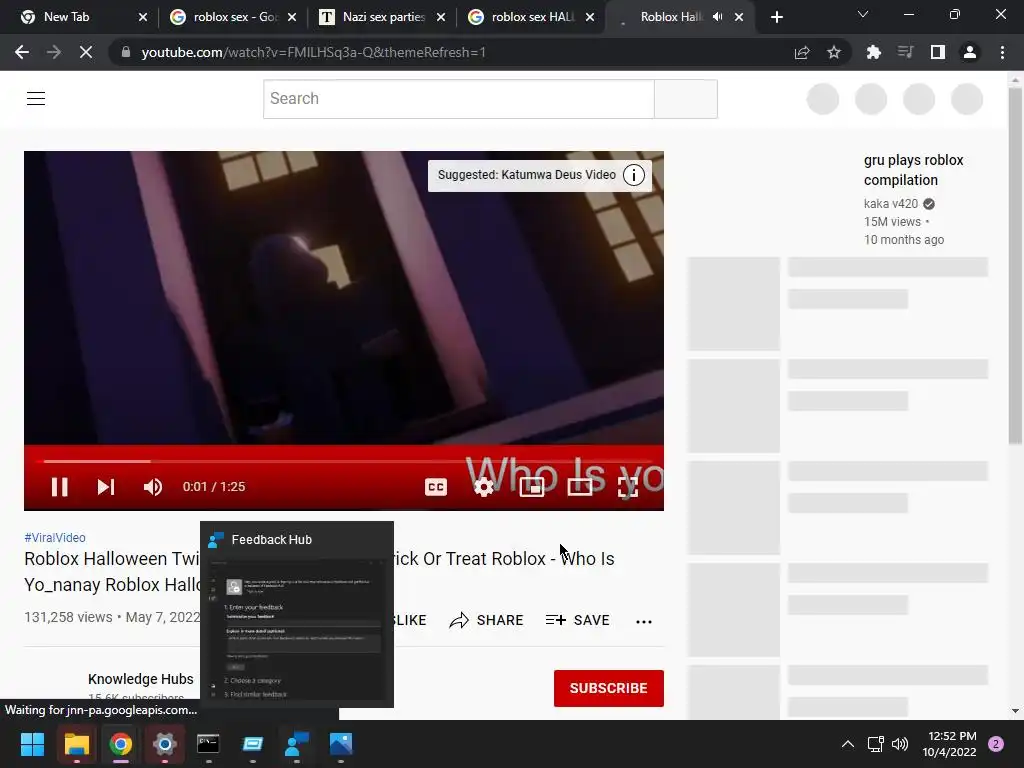Click the Chrome taskbar icon

point(121,744)
